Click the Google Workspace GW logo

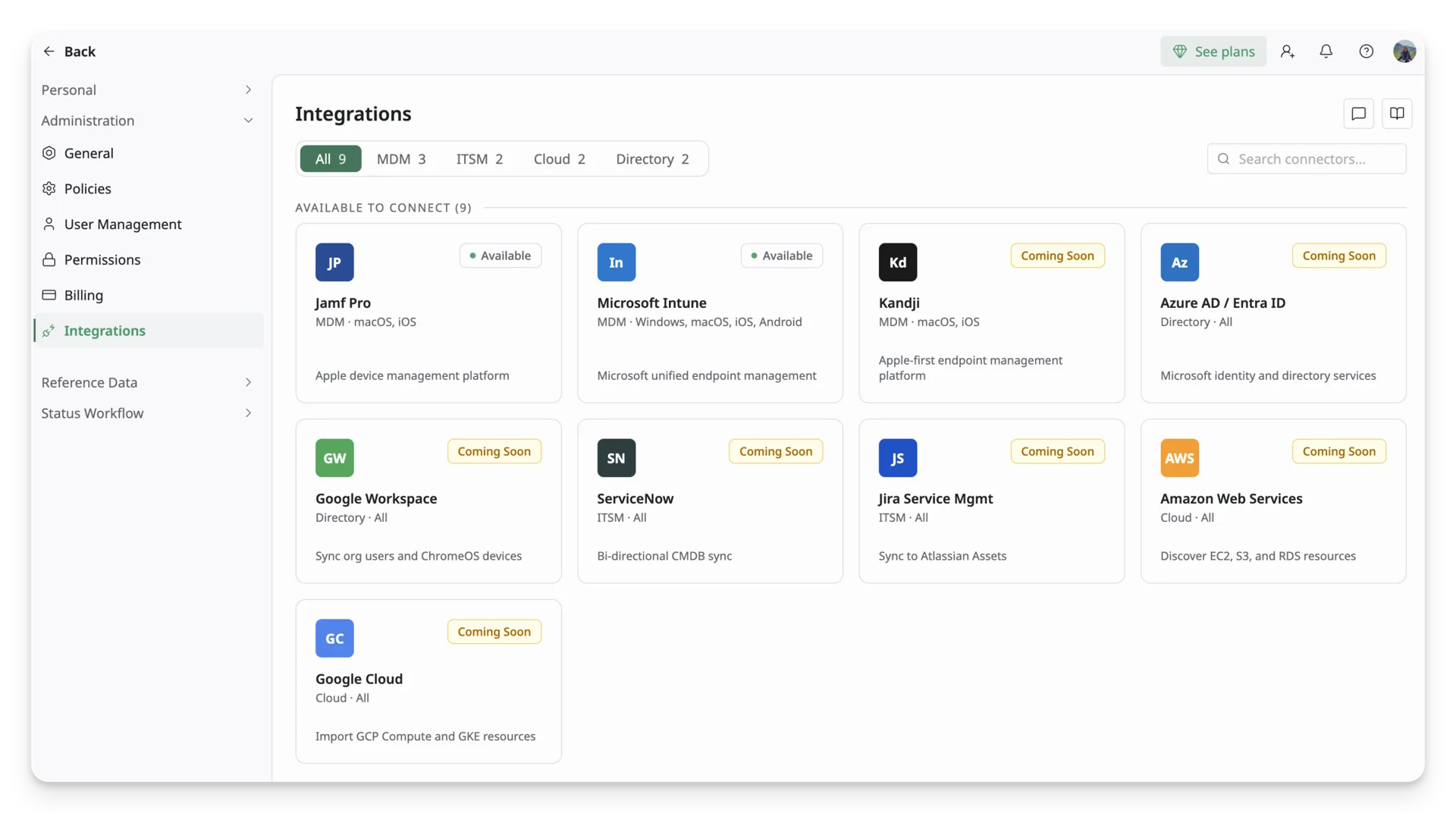coord(334,458)
